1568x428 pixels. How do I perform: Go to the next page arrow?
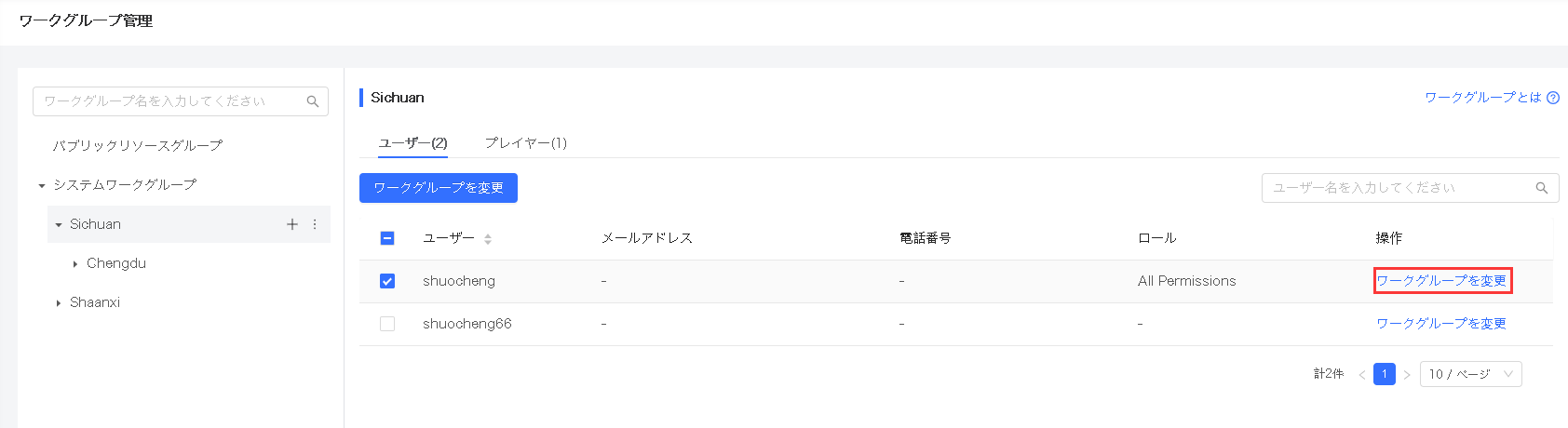click(1407, 375)
